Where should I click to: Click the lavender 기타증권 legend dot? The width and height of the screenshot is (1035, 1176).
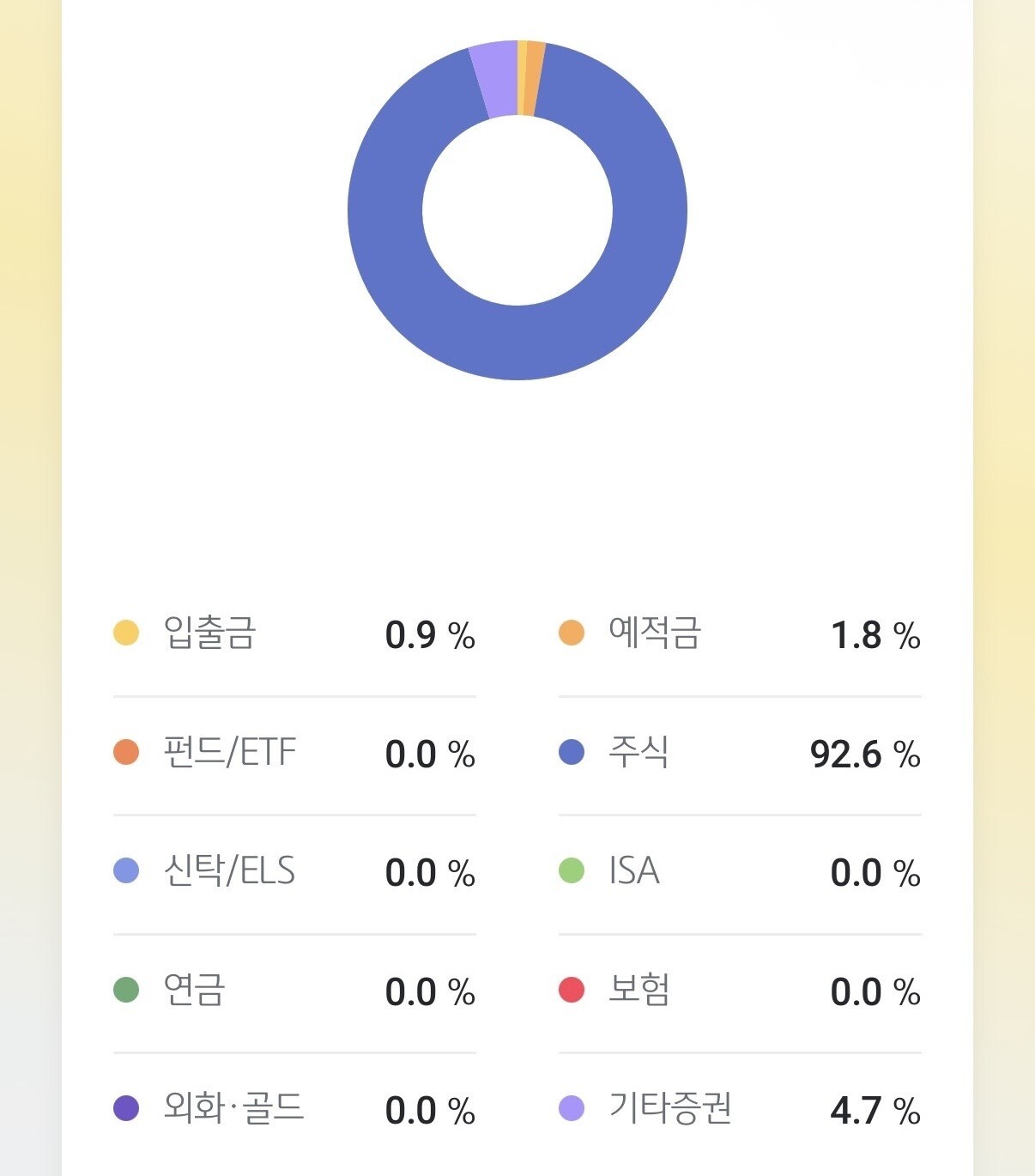click(x=571, y=1108)
